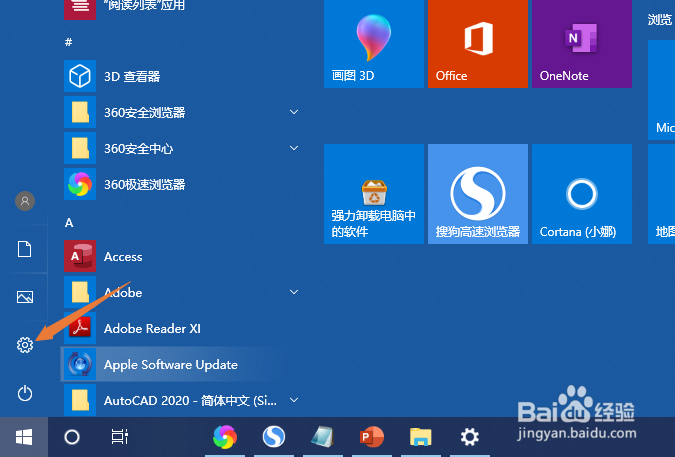
Task: Click the Windows Start button
Action: 24,437
